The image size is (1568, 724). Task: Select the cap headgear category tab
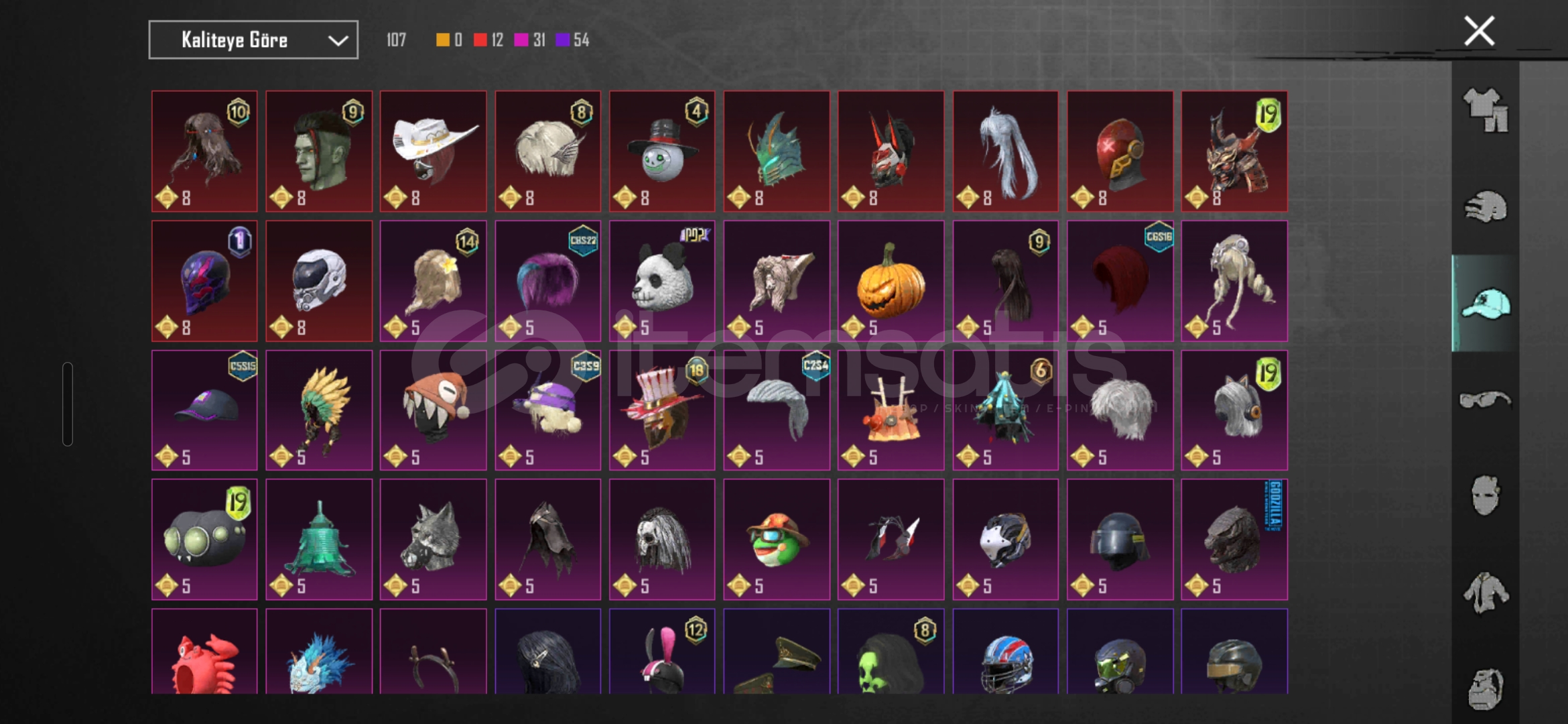(1486, 303)
